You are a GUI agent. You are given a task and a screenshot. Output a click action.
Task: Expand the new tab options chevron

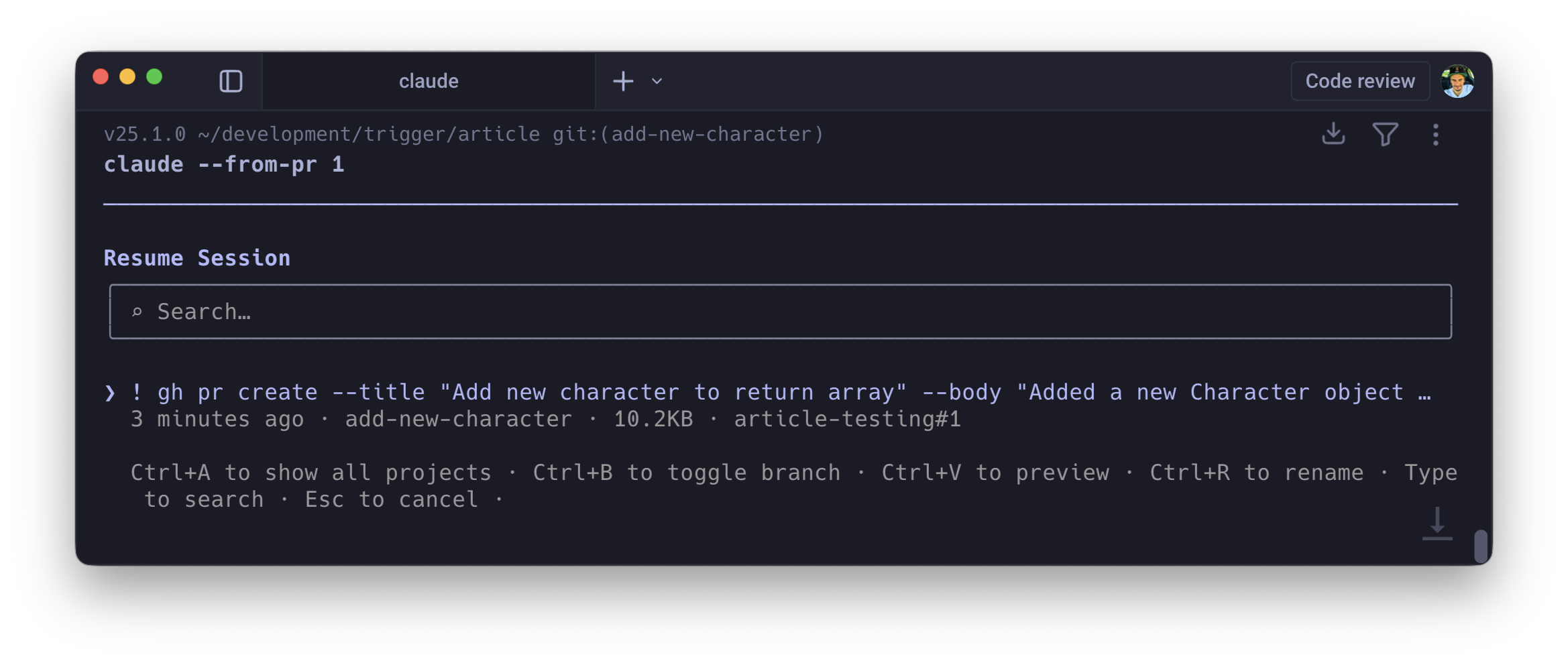[x=657, y=81]
